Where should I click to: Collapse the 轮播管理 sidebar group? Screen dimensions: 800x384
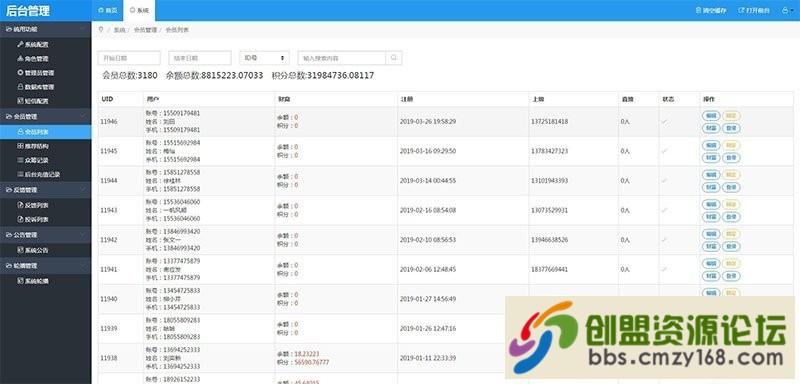pos(45,266)
